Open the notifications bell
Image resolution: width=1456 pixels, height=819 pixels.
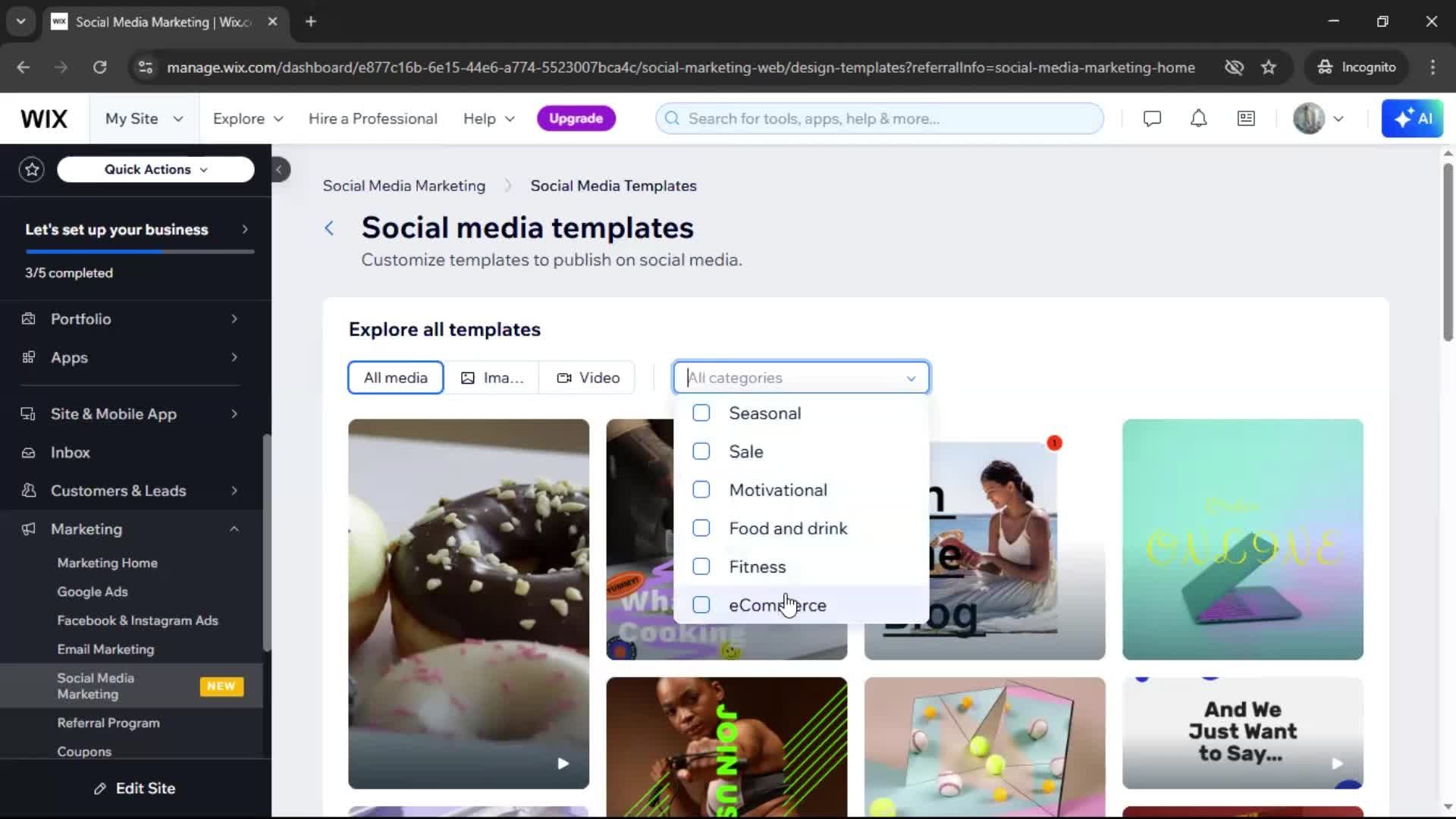[1198, 119]
